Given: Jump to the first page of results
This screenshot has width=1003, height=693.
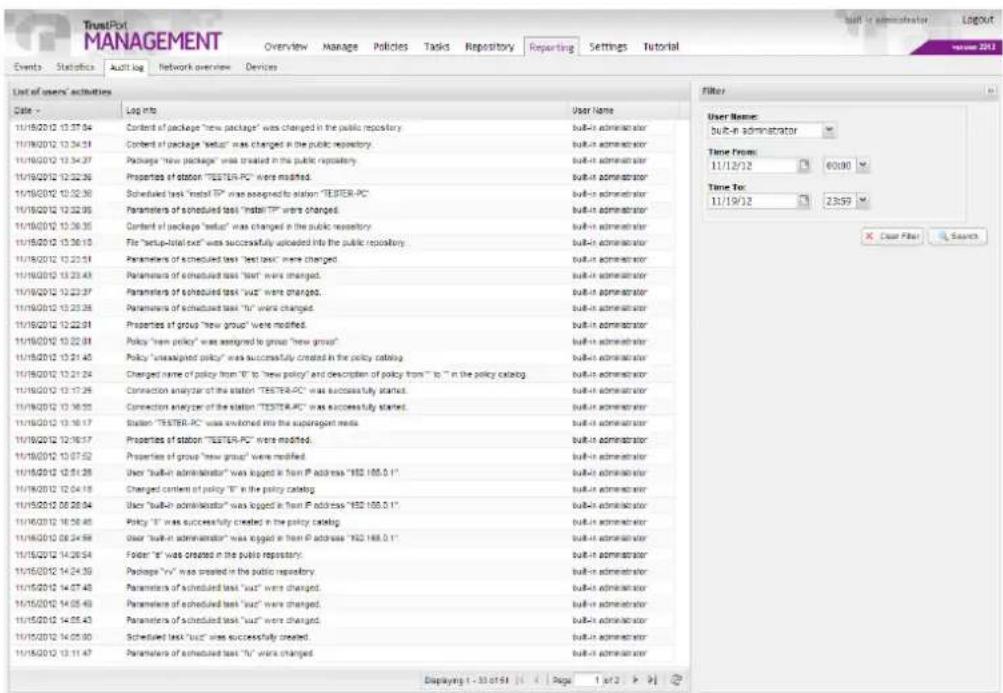Looking at the screenshot, I should click(x=520, y=680).
